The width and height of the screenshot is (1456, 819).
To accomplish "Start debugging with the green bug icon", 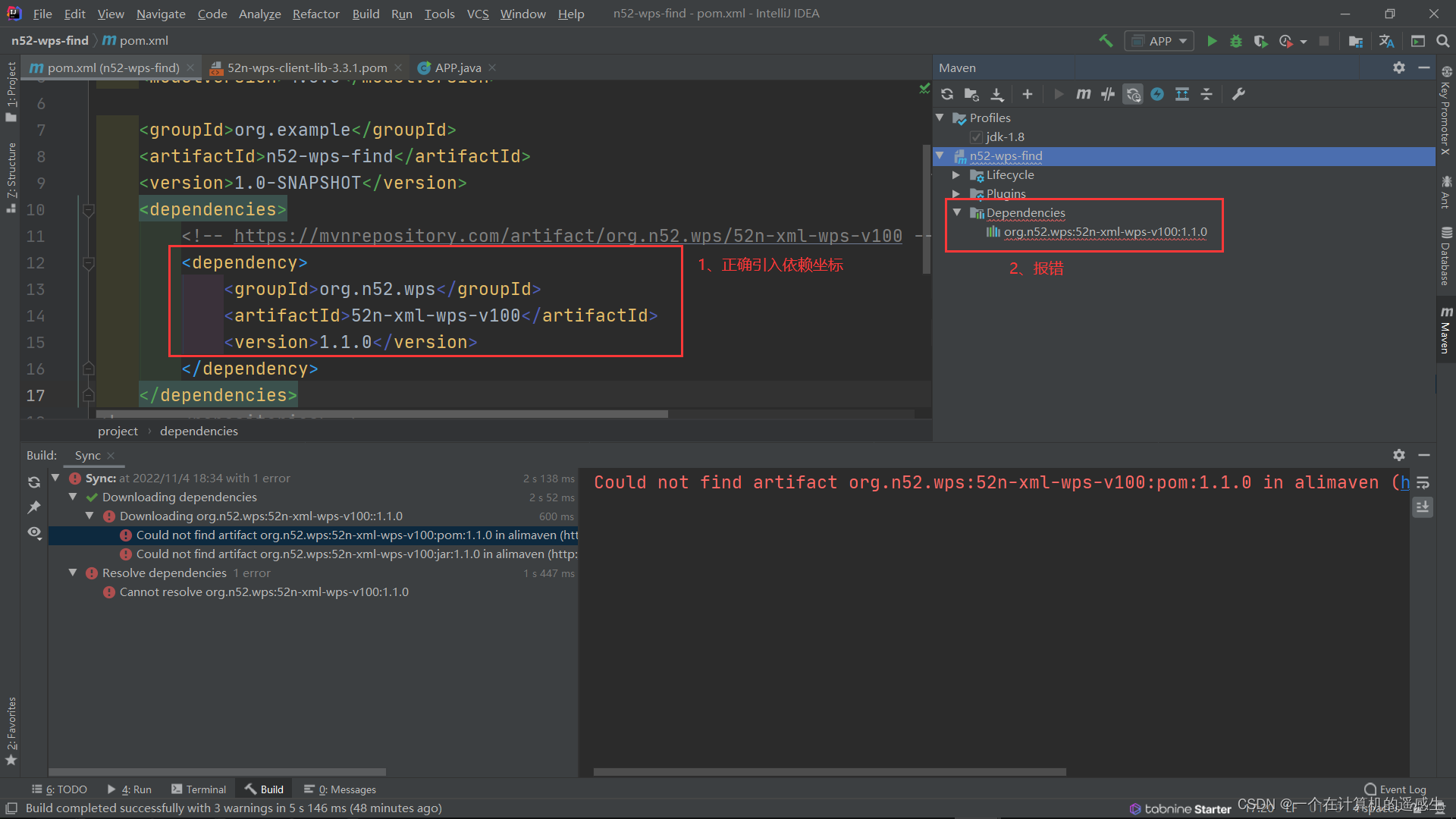I will [1236, 41].
